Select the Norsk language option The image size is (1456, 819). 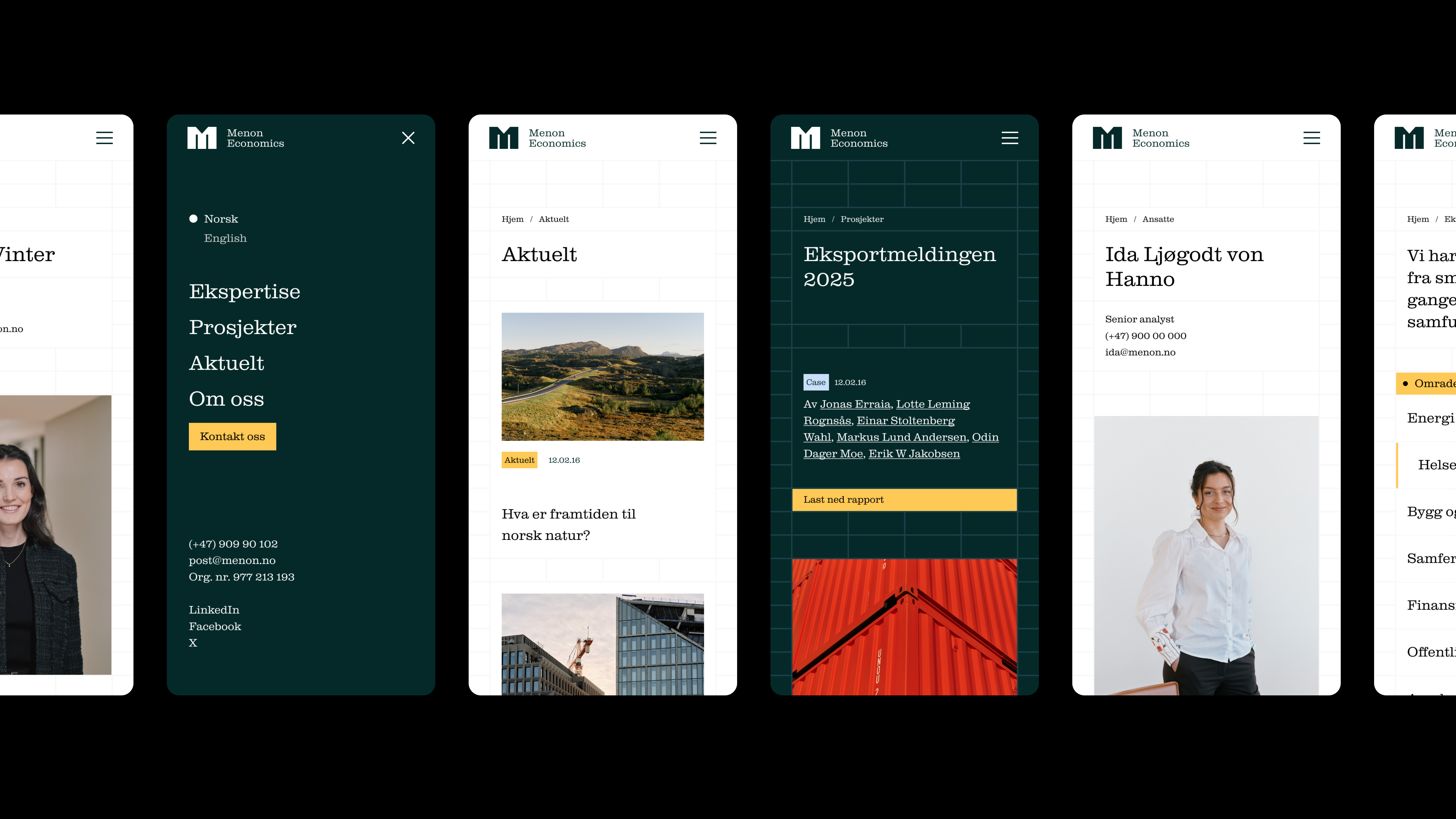click(x=220, y=219)
